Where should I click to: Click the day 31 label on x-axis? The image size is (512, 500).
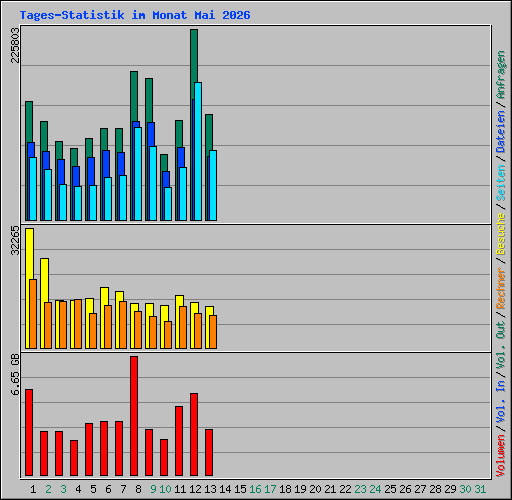(480, 489)
